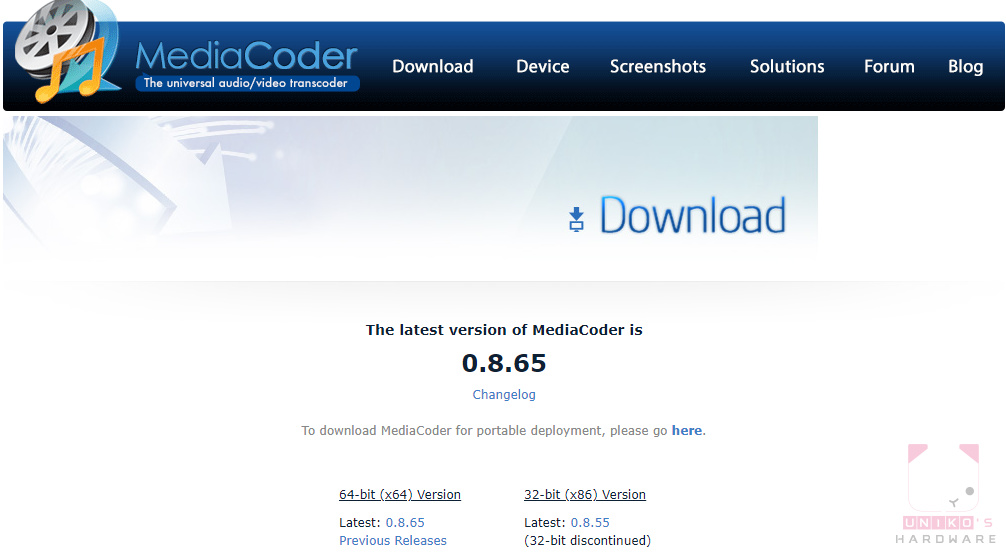Download the latest 64-bit 0.8.65 release
The image size is (1006, 553).
405,523
